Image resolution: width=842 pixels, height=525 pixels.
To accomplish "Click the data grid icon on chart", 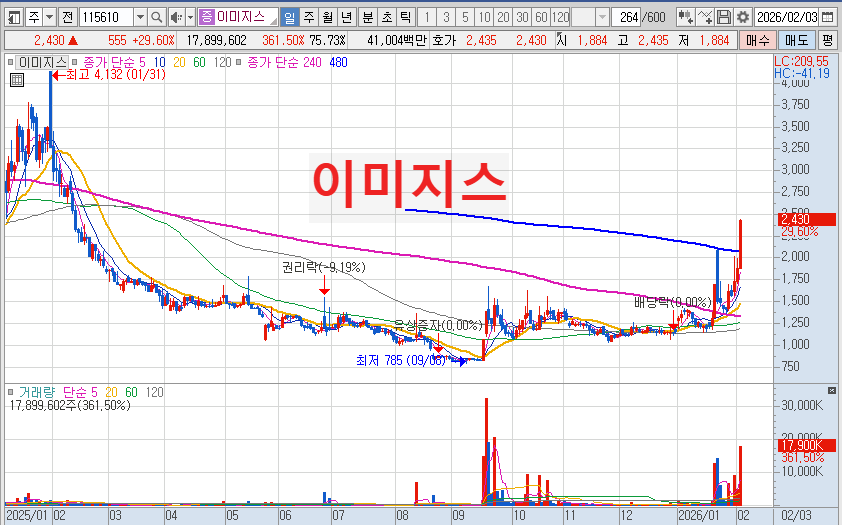I will click(17, 81).
